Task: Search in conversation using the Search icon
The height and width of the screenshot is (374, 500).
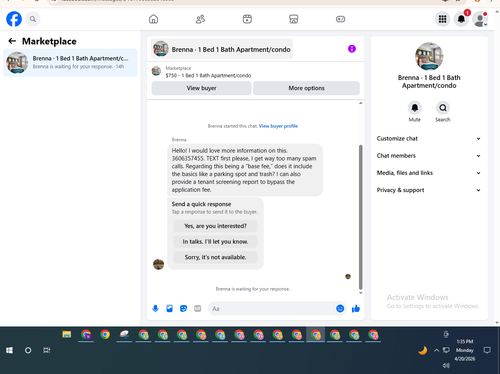Action: (443, 108)
